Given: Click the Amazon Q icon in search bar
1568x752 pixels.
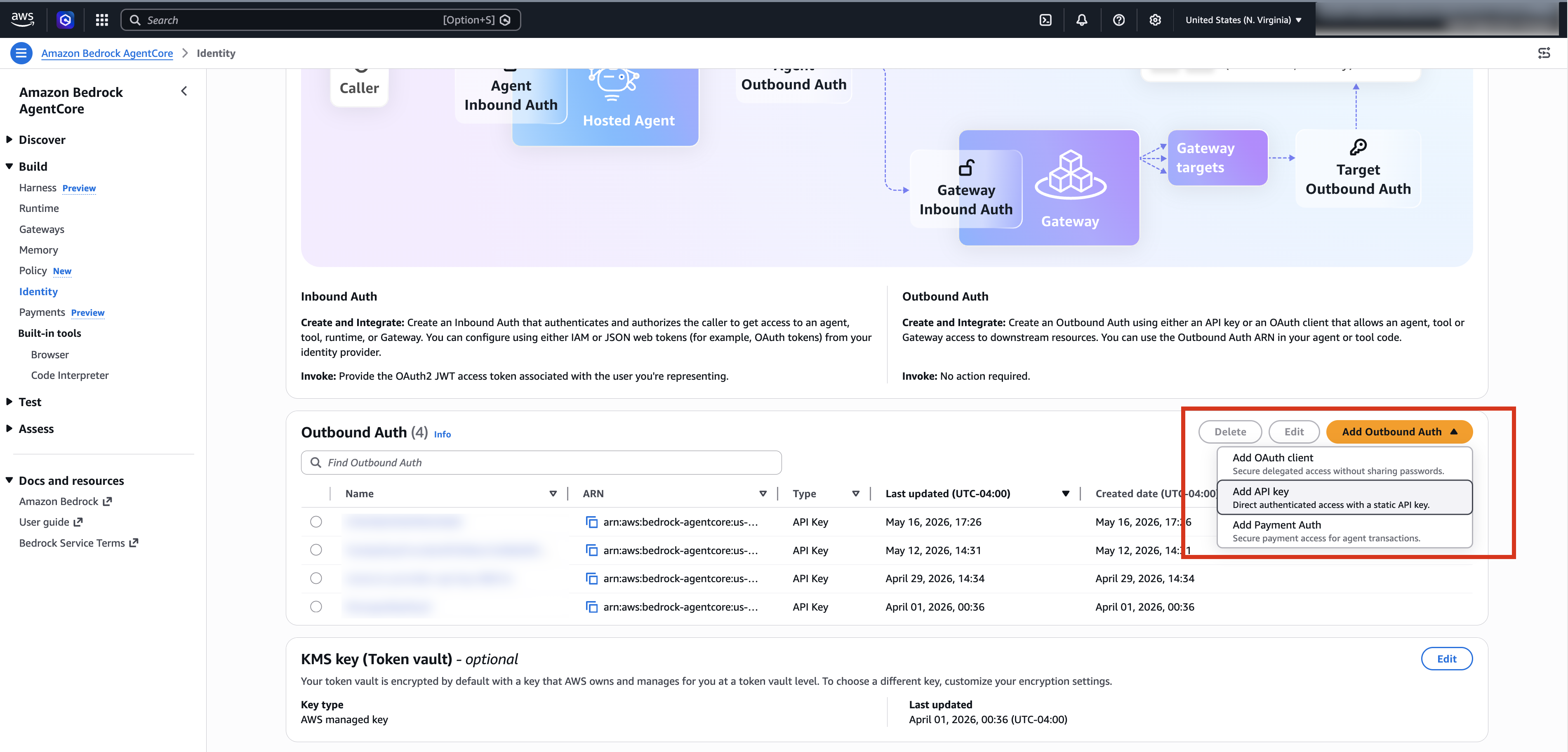Looking at the screenshot, I should point(505,20).
